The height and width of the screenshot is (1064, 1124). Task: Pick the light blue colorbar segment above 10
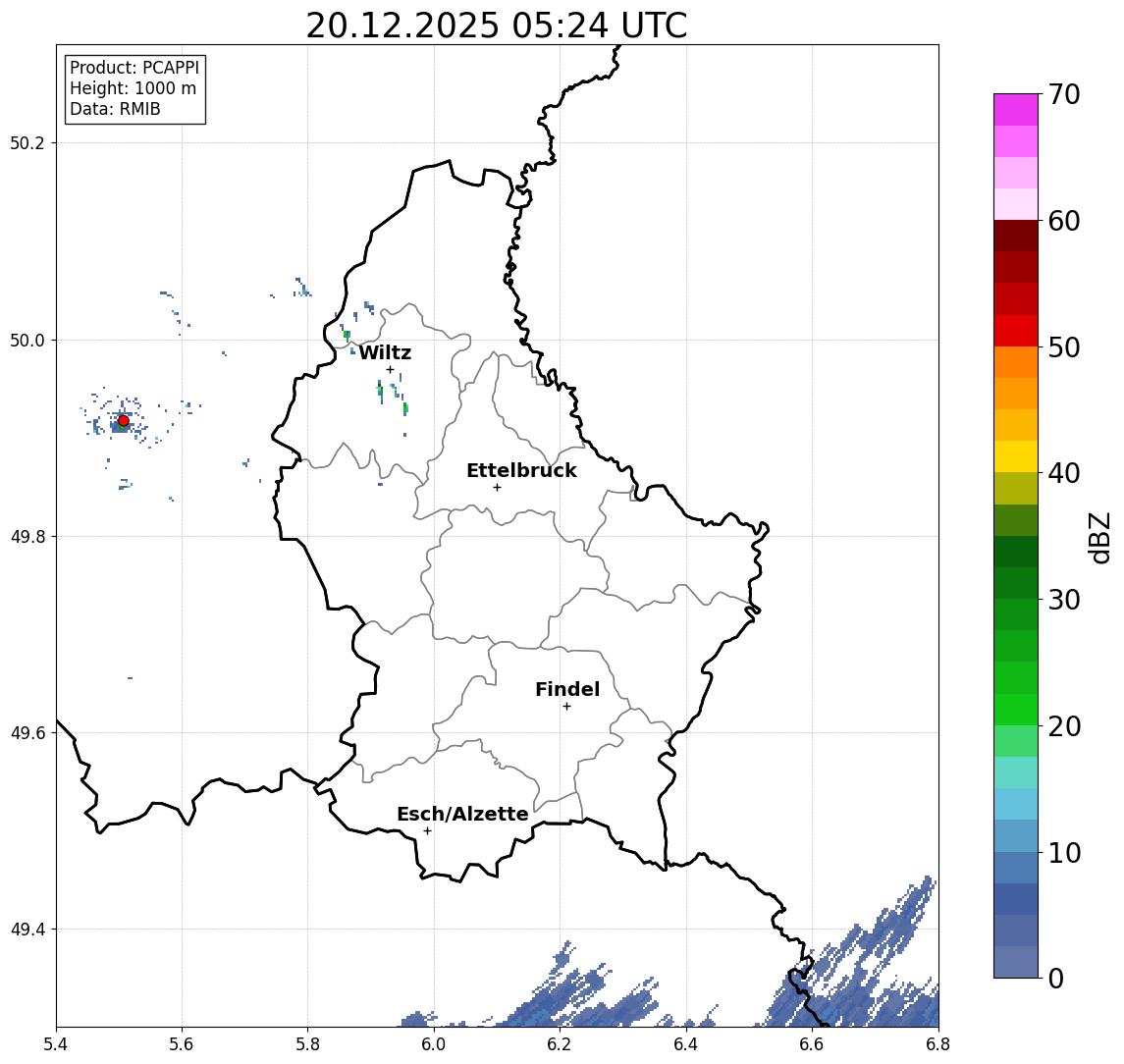point(1016,804)
